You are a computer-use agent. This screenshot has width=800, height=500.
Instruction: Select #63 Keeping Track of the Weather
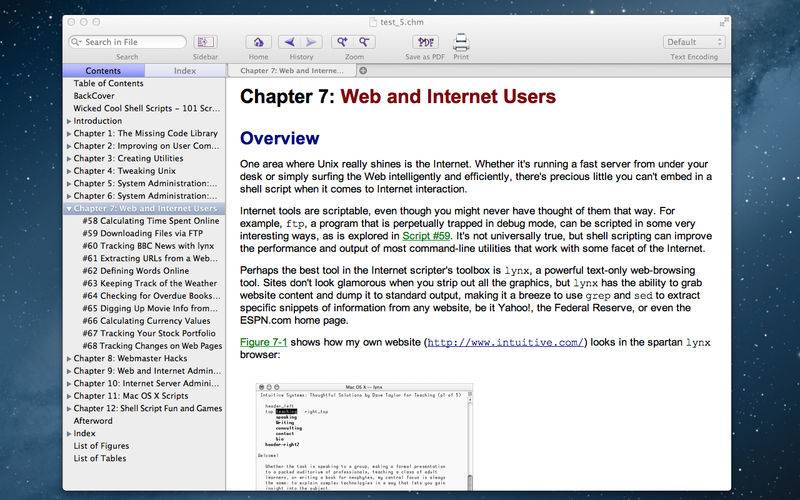pyautogui.click(x=149, y=283)
